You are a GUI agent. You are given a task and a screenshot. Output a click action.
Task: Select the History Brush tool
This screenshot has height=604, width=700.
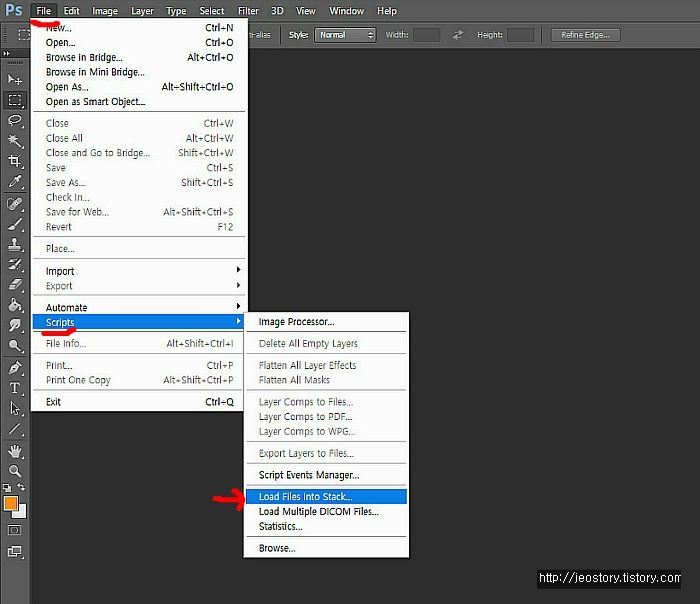point(15,265)
